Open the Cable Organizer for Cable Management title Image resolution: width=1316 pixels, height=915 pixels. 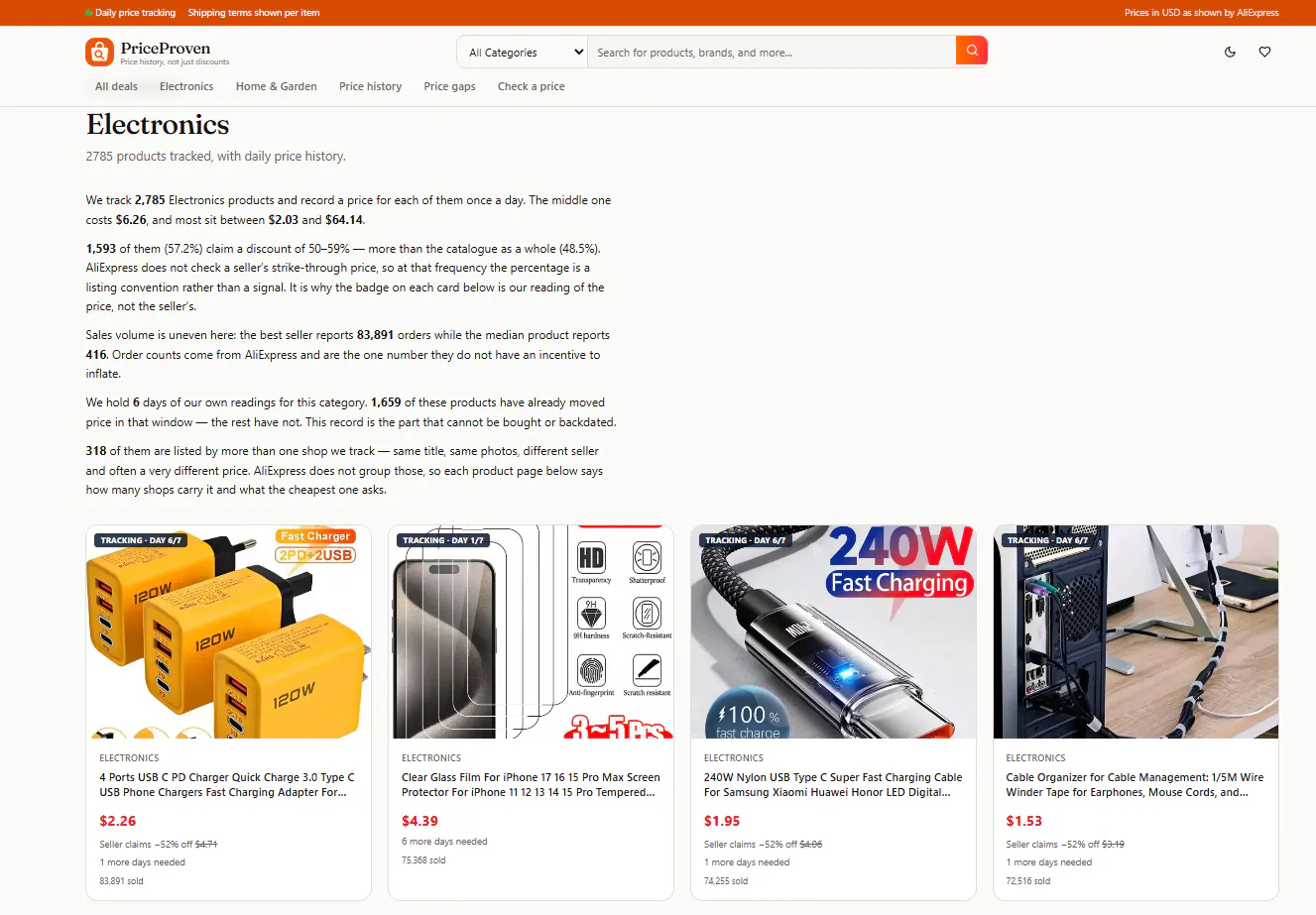(1135, 785)
